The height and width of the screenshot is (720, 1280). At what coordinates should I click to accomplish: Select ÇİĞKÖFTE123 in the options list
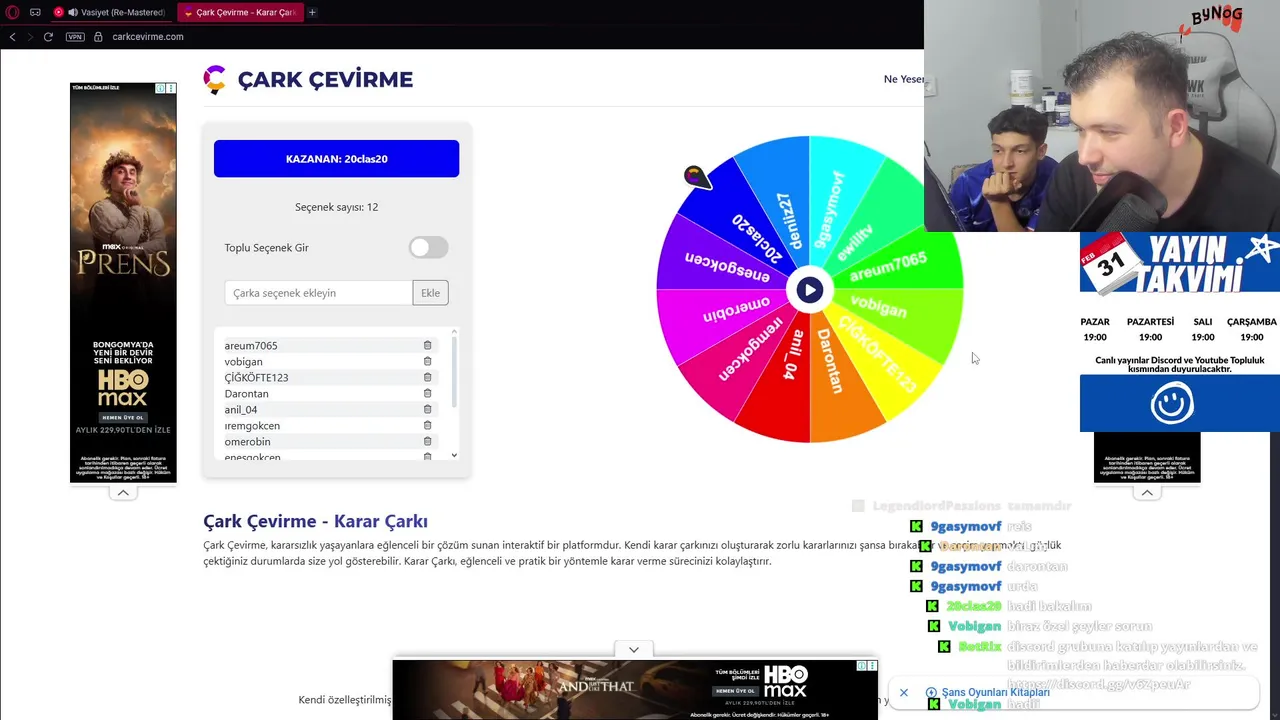[x=256, y=378]
